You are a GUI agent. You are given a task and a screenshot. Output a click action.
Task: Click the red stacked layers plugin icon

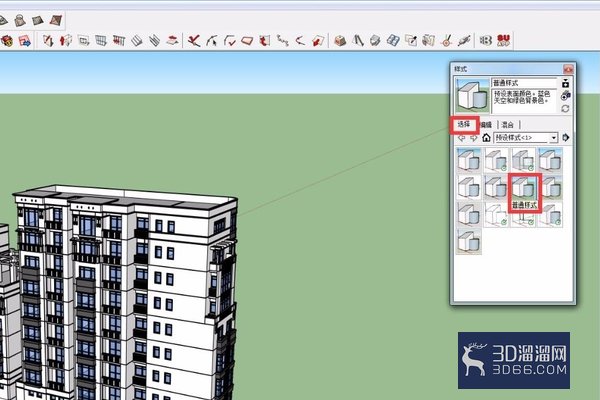pos(173,40)
